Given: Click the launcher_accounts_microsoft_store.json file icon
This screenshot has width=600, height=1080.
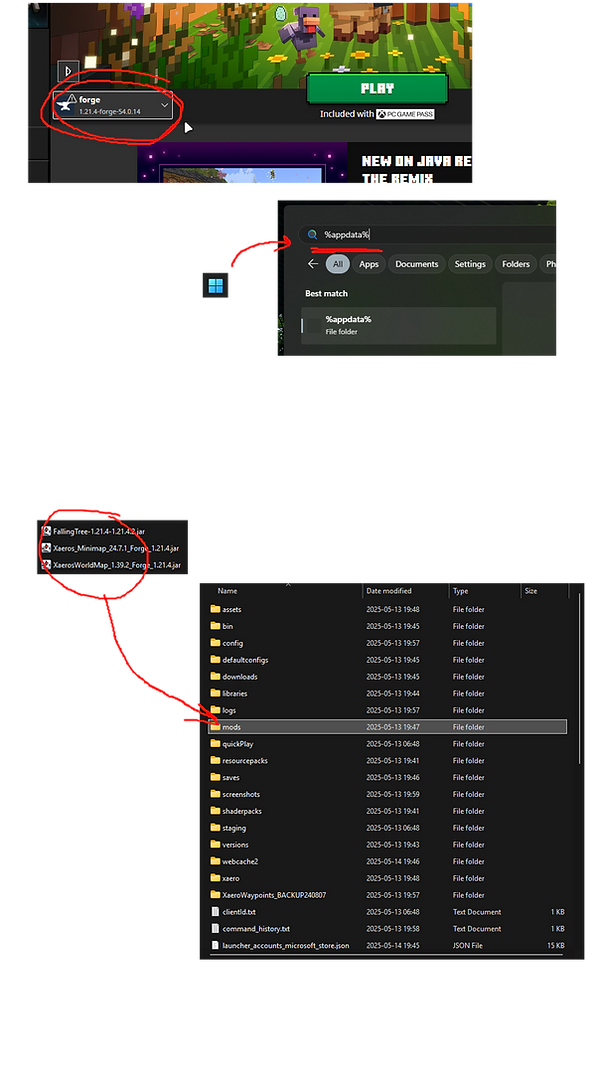Looking at the screenshot, I should tap(215, 945).
